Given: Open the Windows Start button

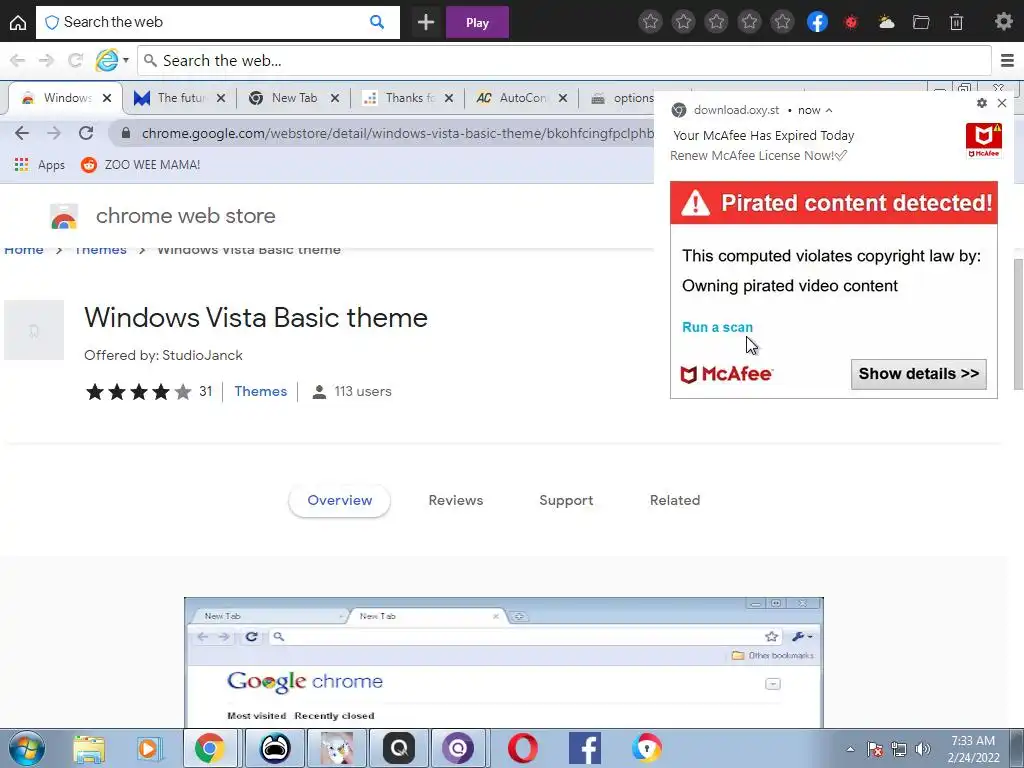Looking at the screenshot, I should 26,748.
